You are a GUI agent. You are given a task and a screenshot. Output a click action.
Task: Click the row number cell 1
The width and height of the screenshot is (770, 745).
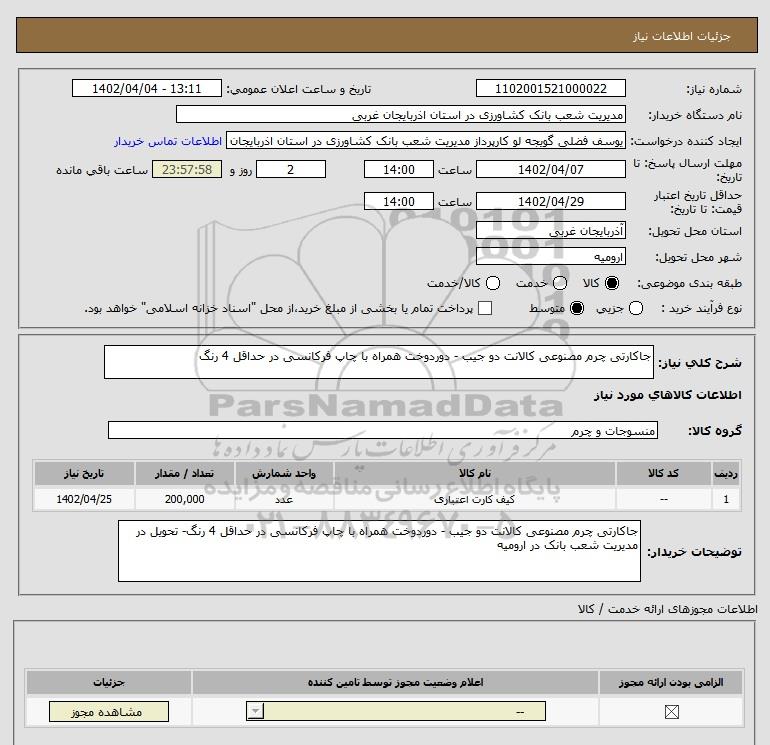[x=726, y=499]
